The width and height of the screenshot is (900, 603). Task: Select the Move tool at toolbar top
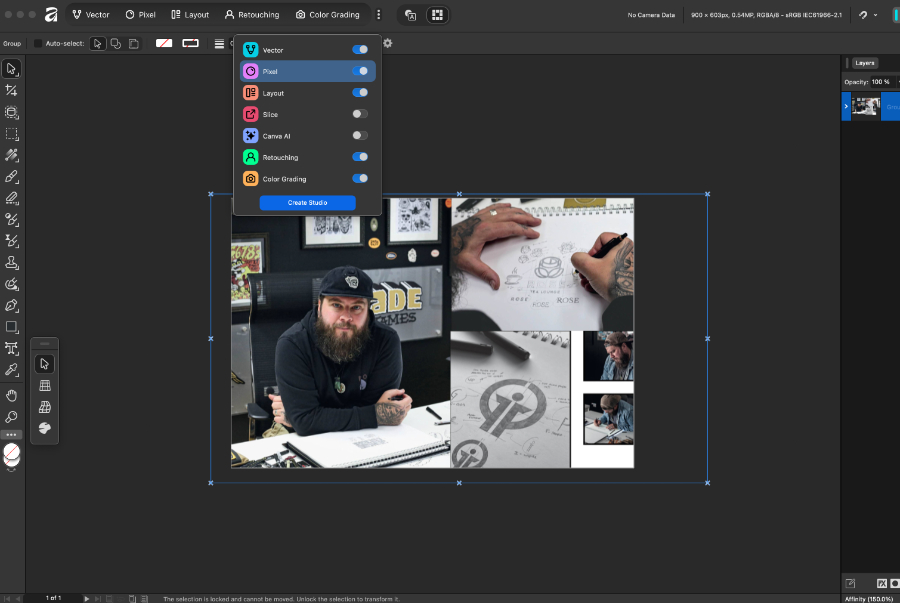tap(12, 69)
